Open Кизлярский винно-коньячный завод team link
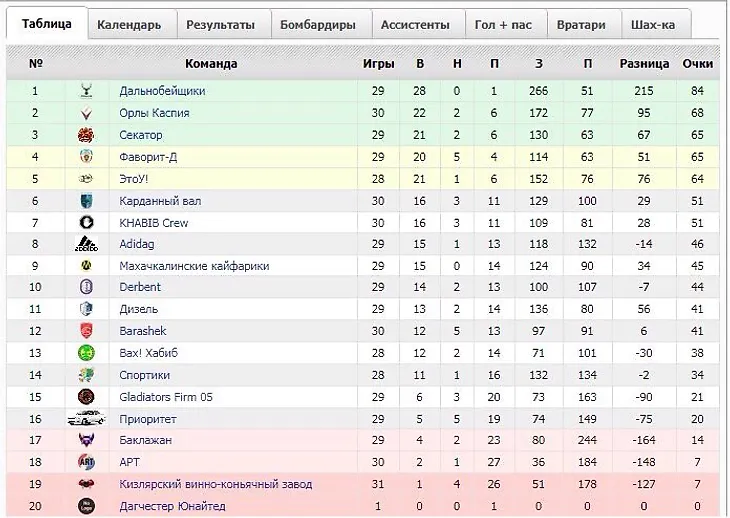730x518 pixels. click(215, 485)
